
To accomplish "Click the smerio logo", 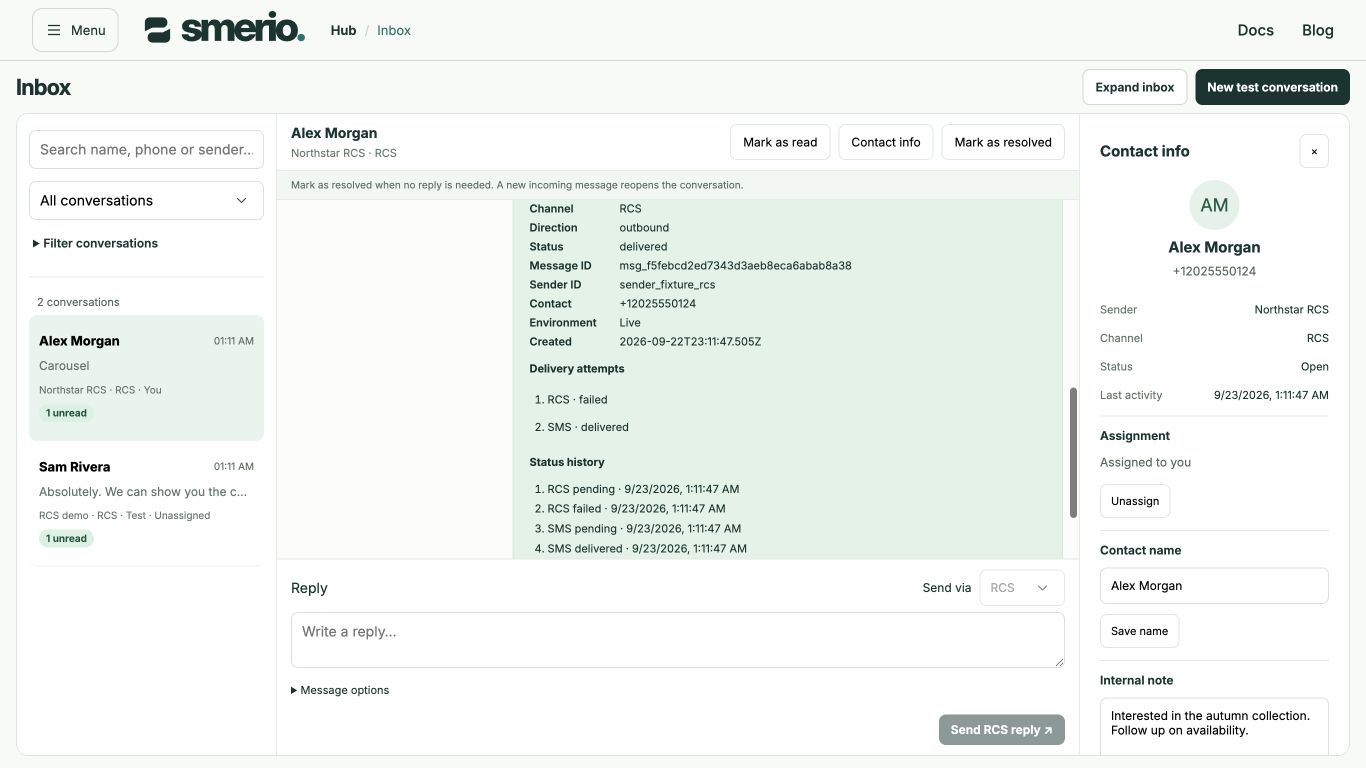I will [x=225, y=29].
